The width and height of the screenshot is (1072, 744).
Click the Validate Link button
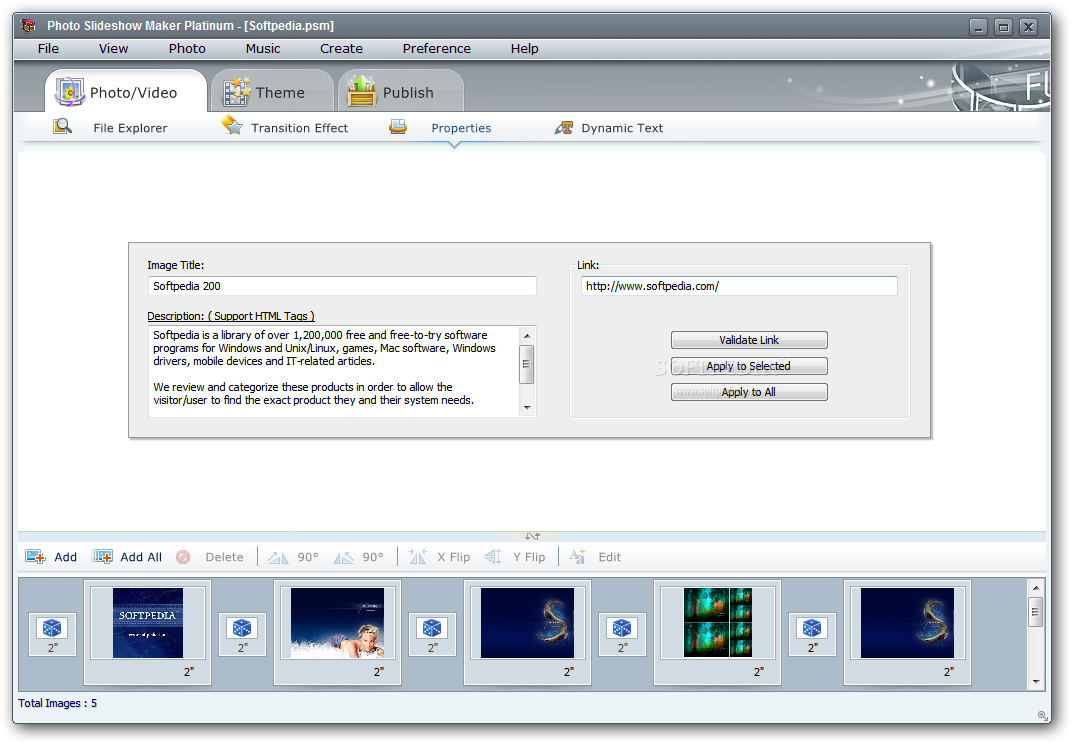[x=749, y=340]
